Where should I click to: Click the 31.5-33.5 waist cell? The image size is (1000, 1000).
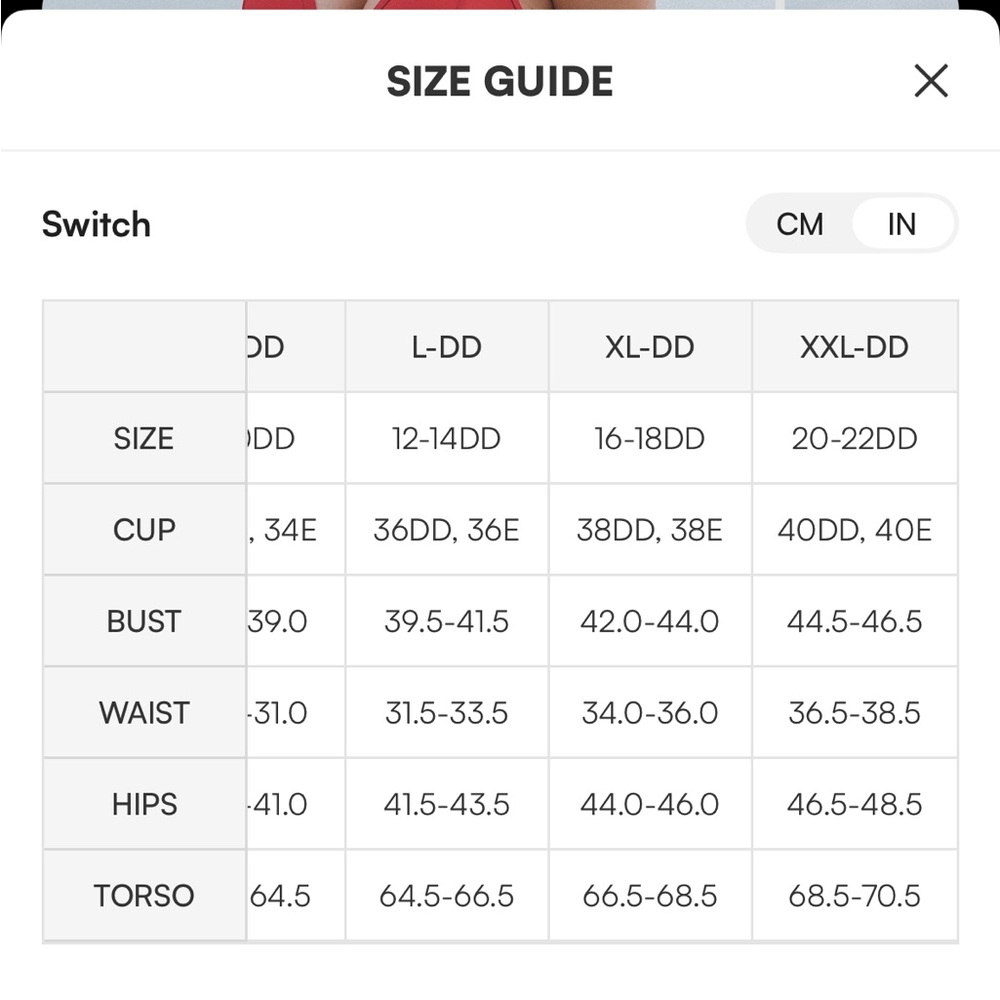[x=446, y=712]
